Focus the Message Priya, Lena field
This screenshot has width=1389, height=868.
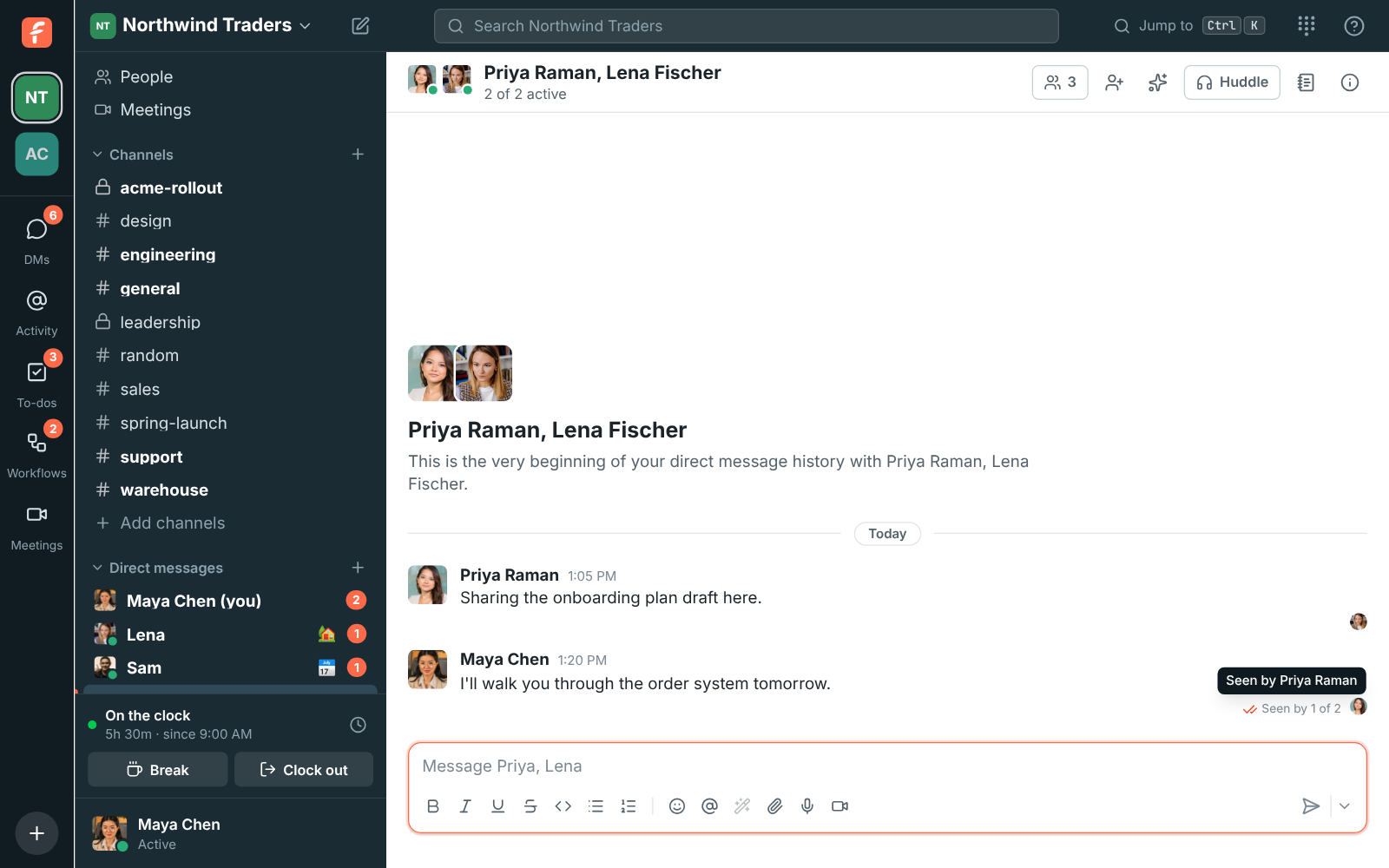tap(887, 766)
